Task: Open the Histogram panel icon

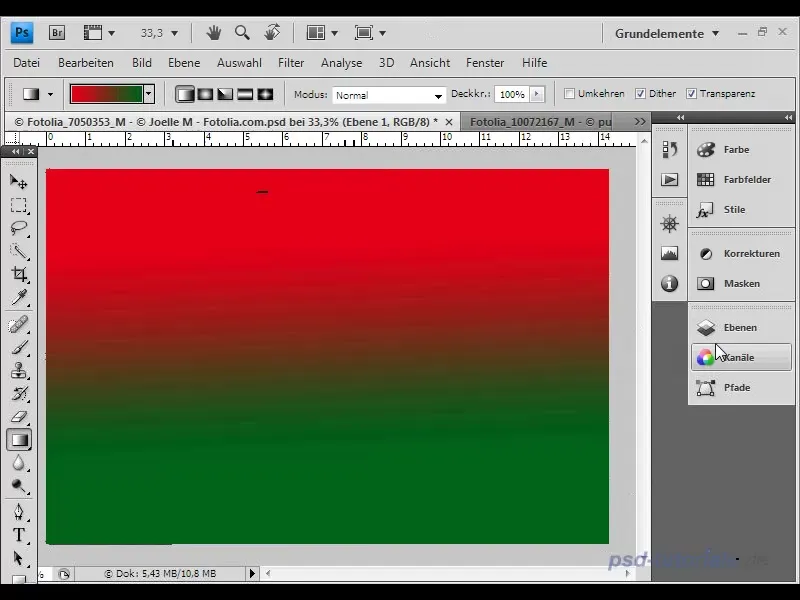Action: 669,253
